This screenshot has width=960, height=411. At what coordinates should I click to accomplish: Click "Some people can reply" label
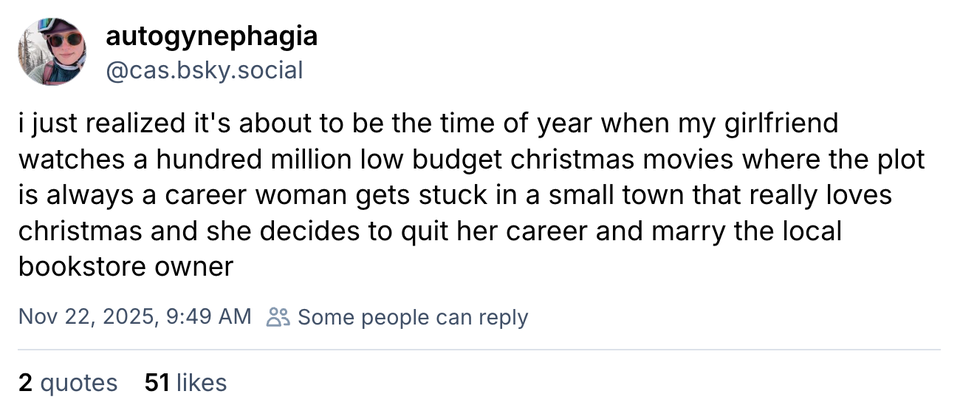(412, 318)
